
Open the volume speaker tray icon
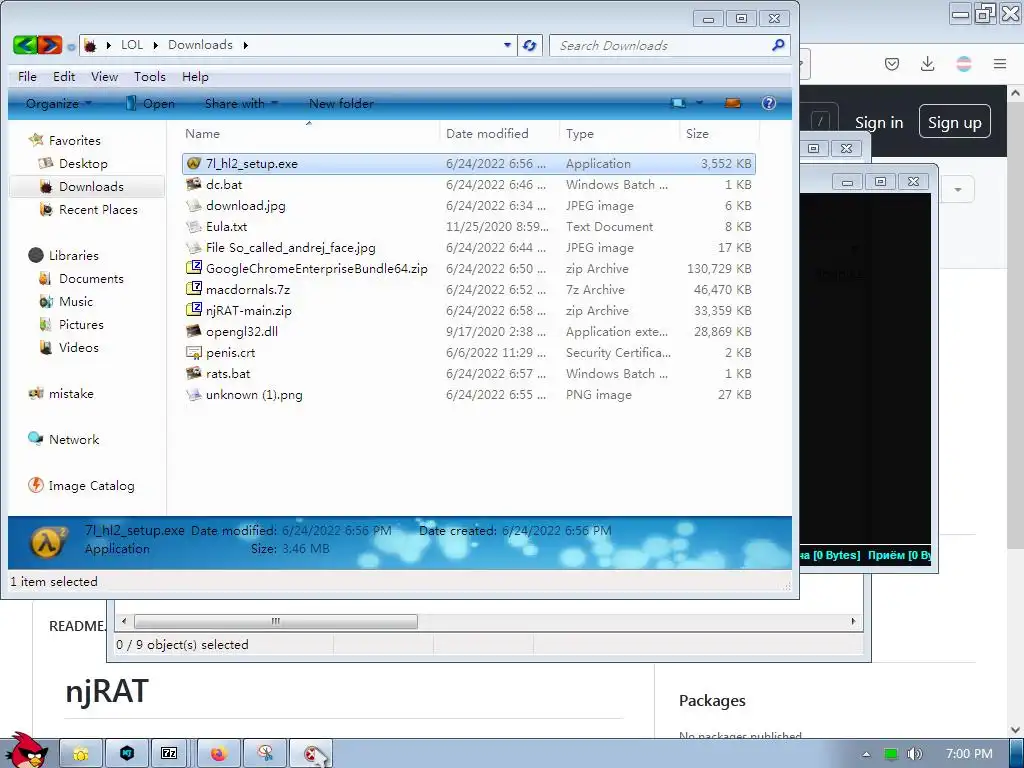[x=914, y=754]
